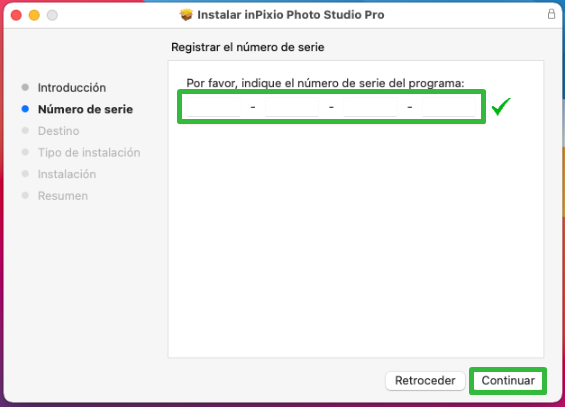Click the blue Número de serie bullet
565x407 pixels.
tap(25, 109)
